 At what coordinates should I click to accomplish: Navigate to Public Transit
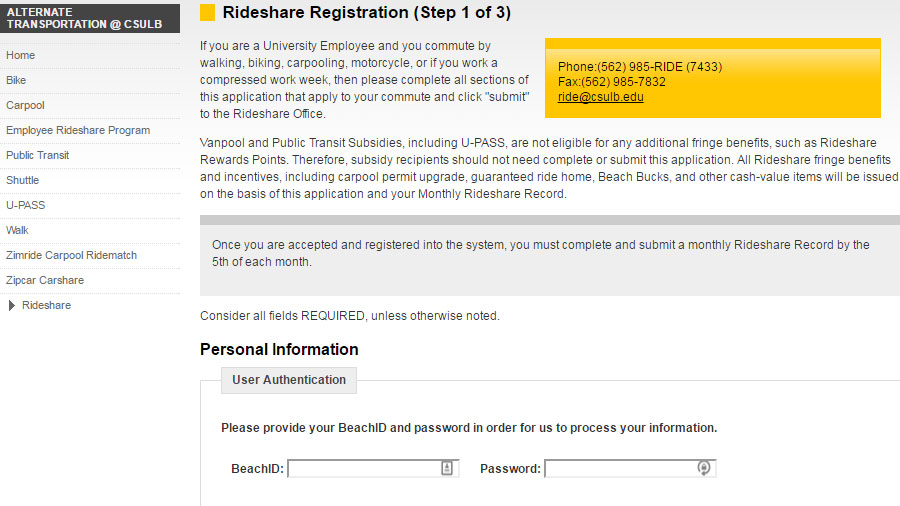click(x=38, y=156)
